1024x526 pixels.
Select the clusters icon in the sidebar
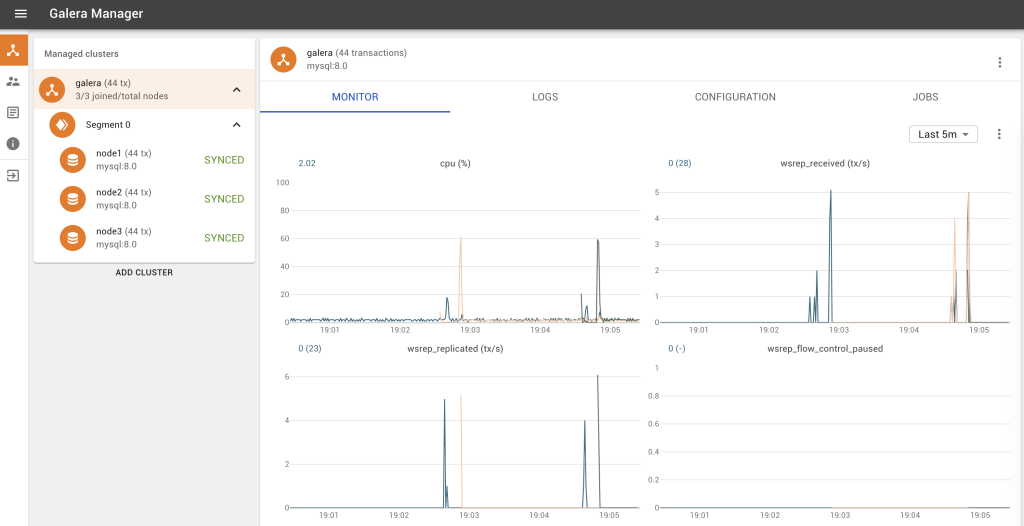point(14,50)
